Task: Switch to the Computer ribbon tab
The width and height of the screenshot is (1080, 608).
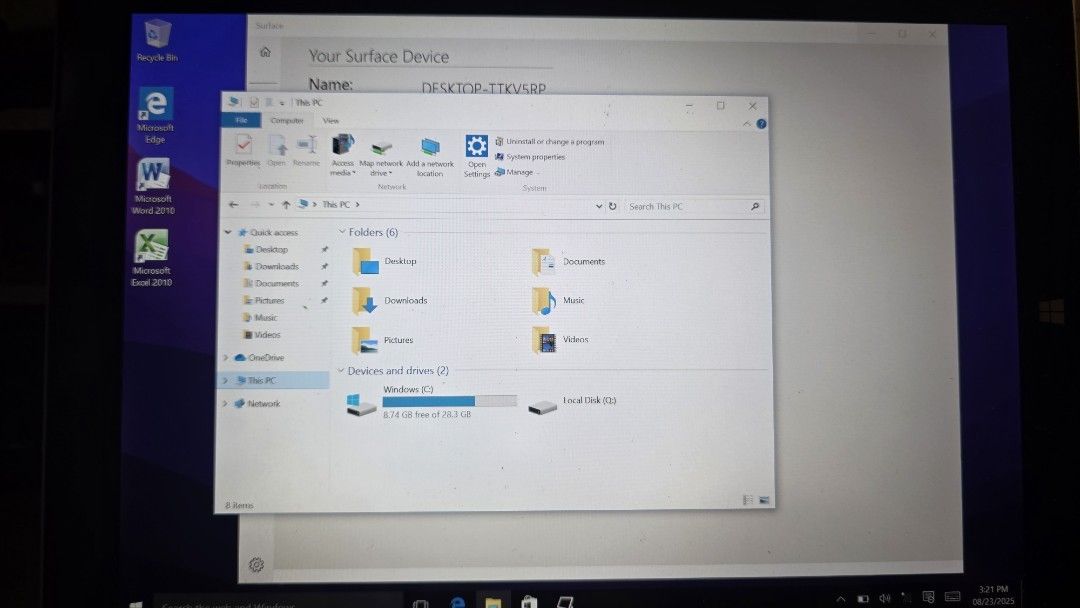Action: click(x=287, y=120)
